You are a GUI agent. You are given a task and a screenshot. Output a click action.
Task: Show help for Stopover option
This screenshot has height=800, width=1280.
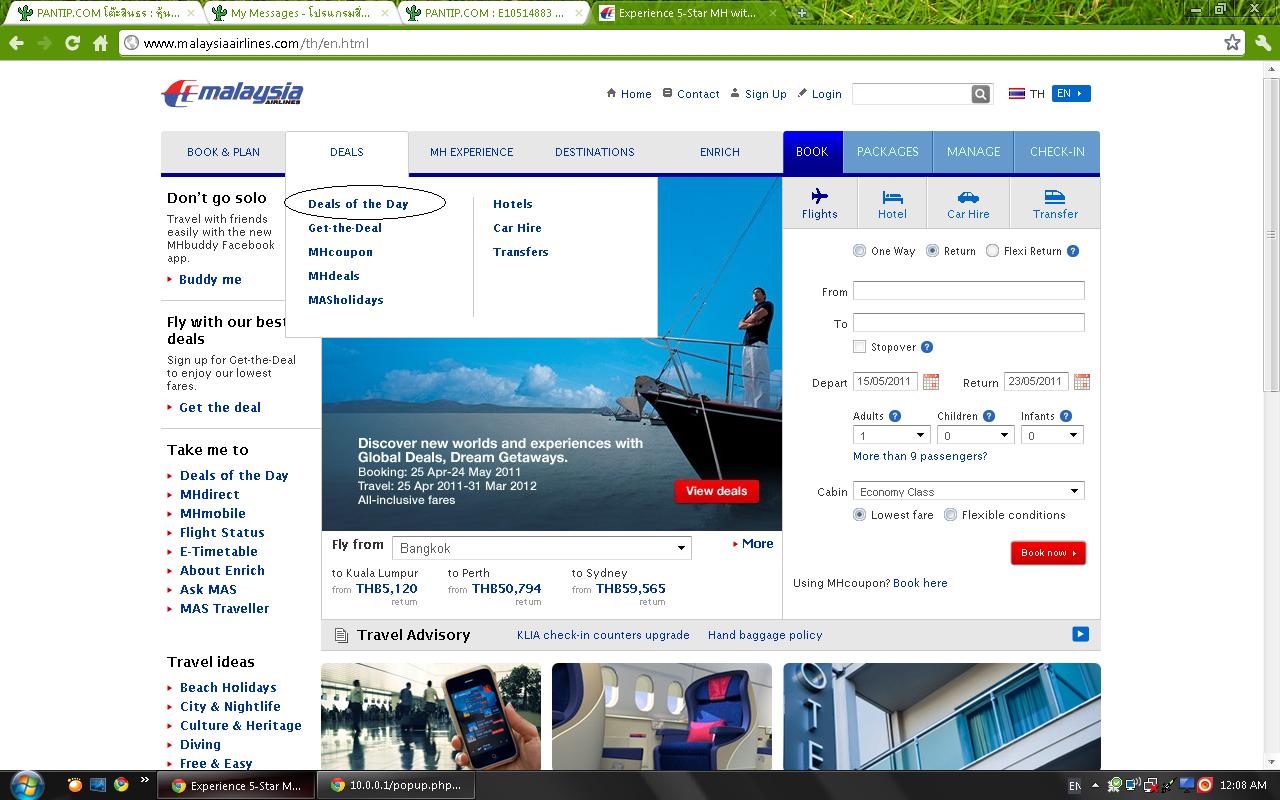(927, 347)
